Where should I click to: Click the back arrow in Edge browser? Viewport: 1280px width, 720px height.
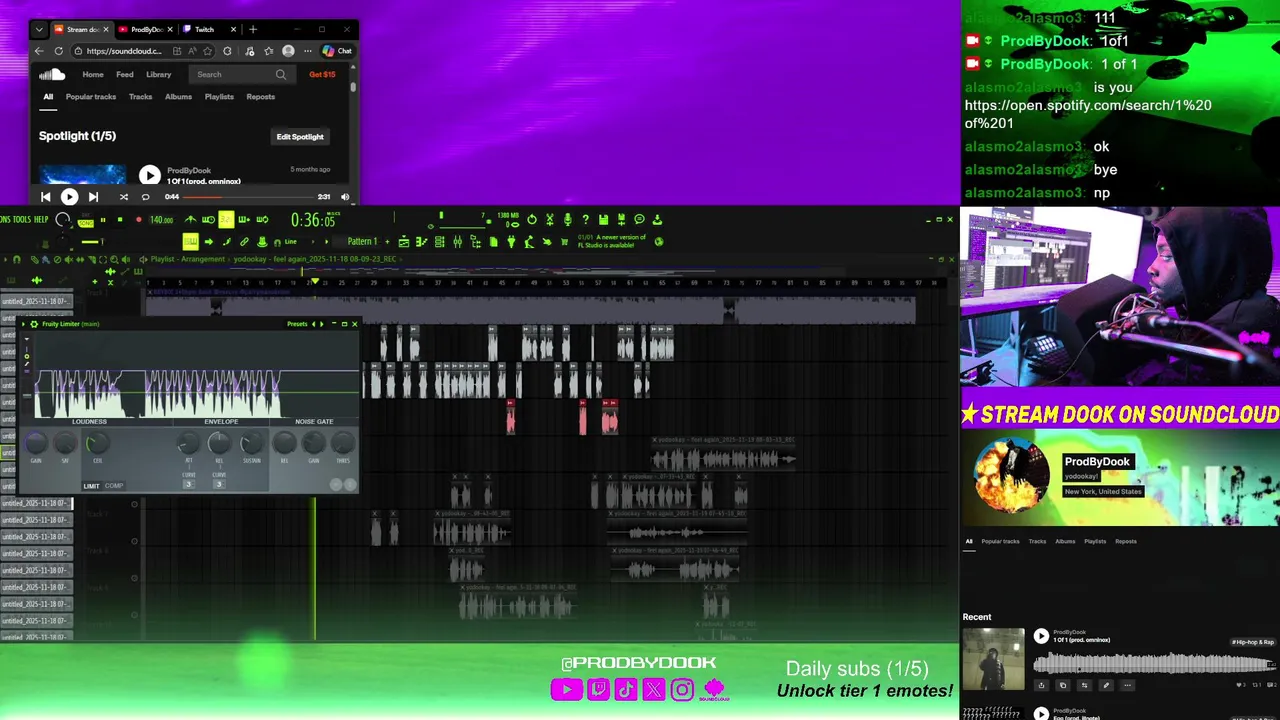pyautogui.click(x=39, y=51)
